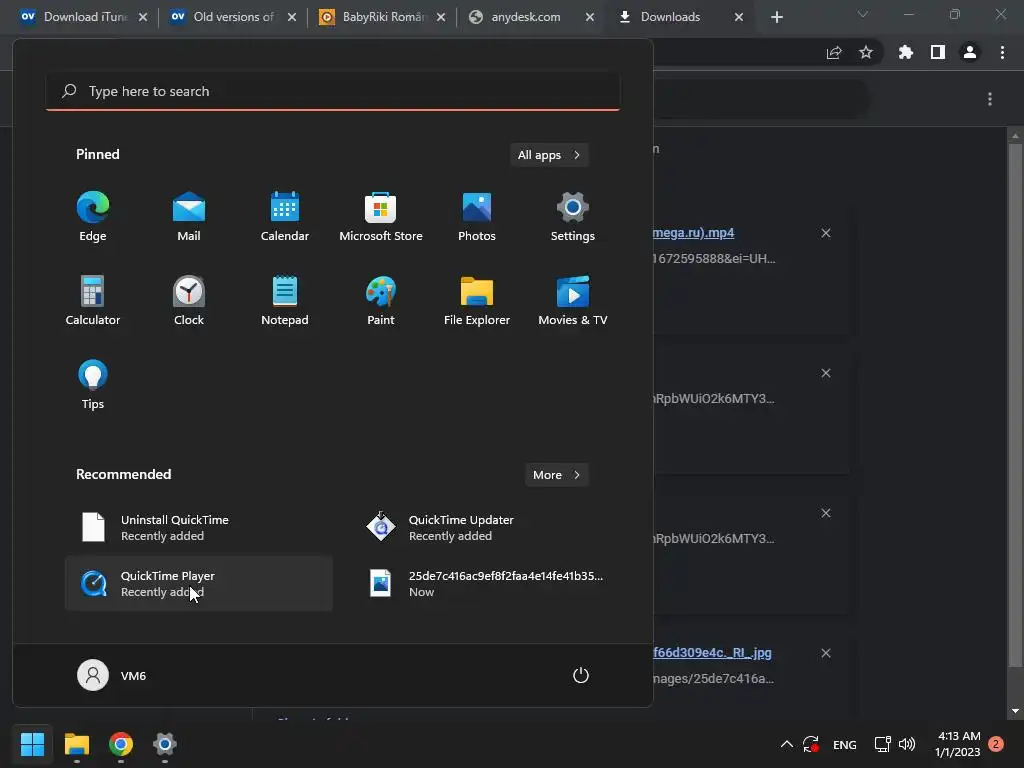
Task: Open the Tips app
Action: tap(93, 385)
